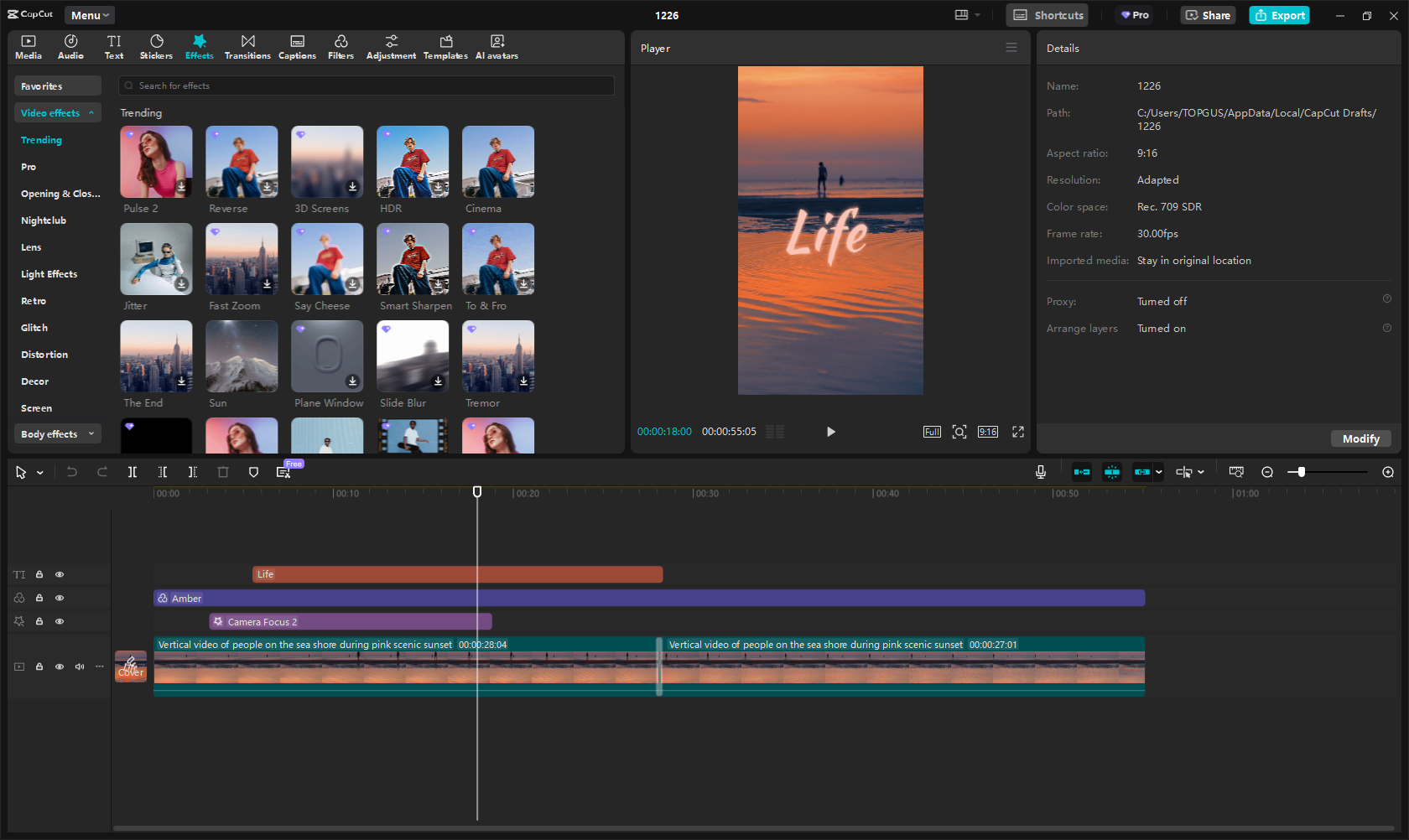Image resolution: width=1409 pixels, height=840 pixels.
Task: Click the fullscreen player icon
Action: coord(1017,432)
